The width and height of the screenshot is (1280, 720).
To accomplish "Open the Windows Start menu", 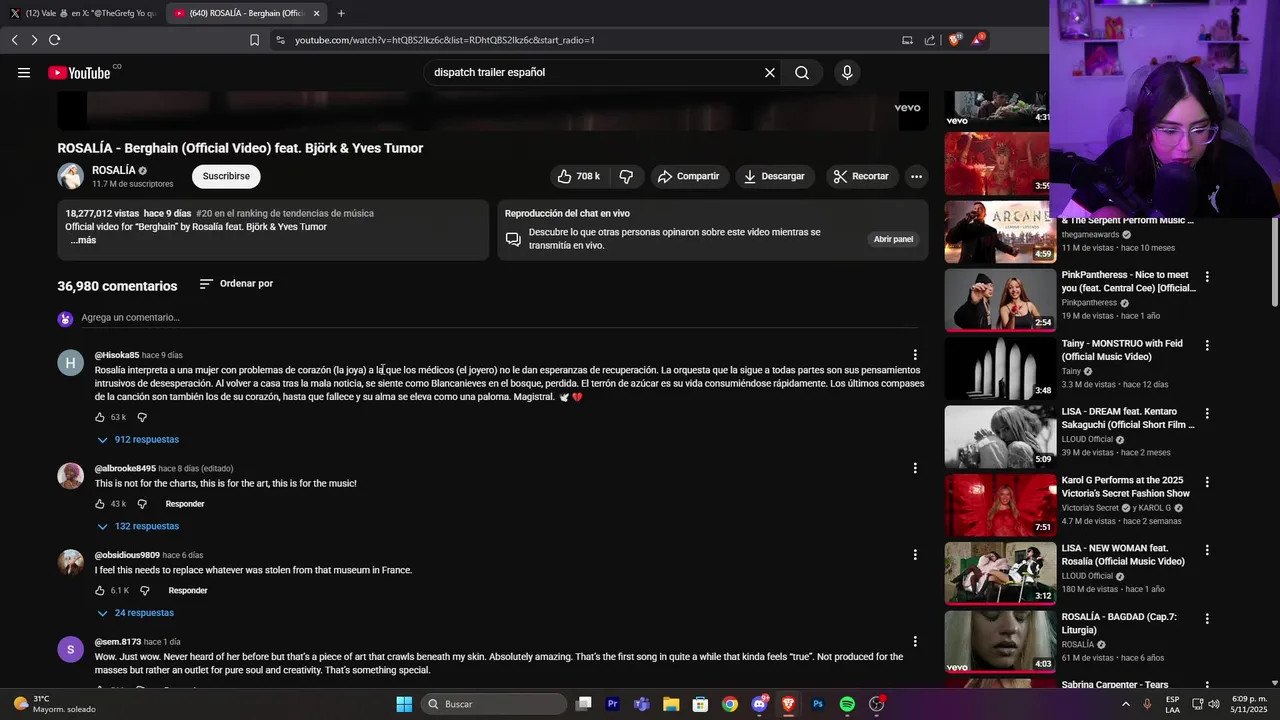I will coord(404,704).
